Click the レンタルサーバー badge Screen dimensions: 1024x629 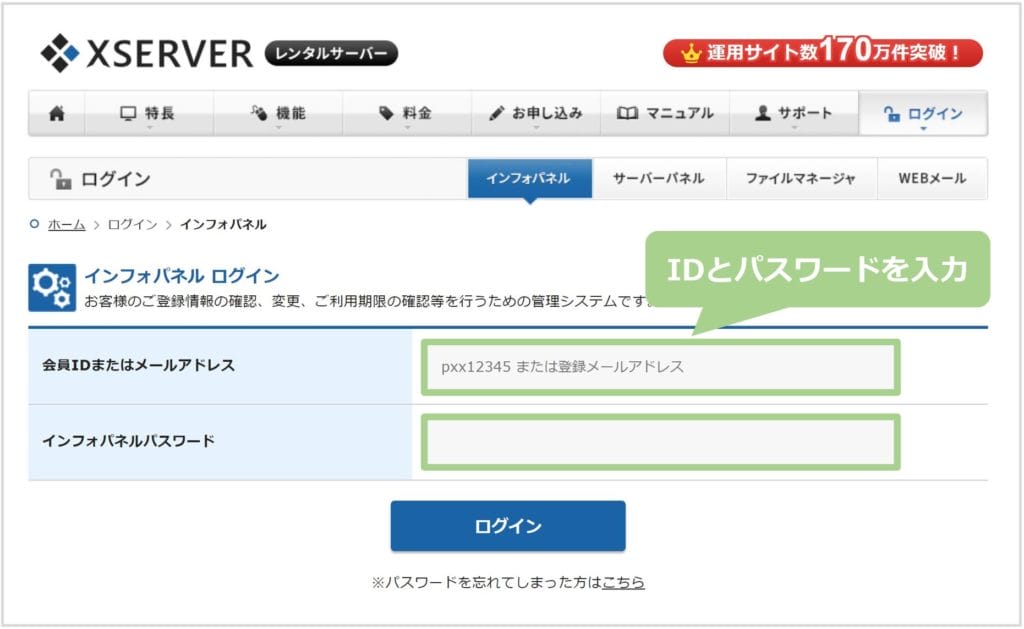(331, 53)
